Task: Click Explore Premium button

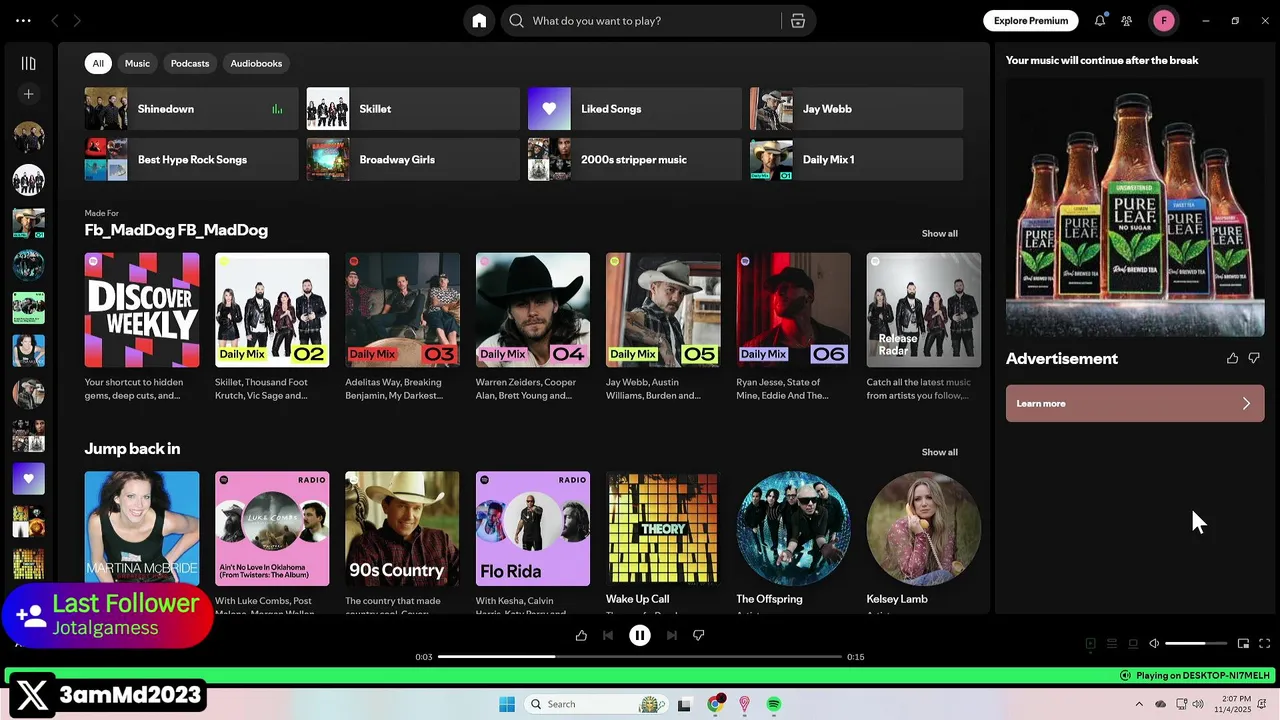Action: (x=1031, y=20)
